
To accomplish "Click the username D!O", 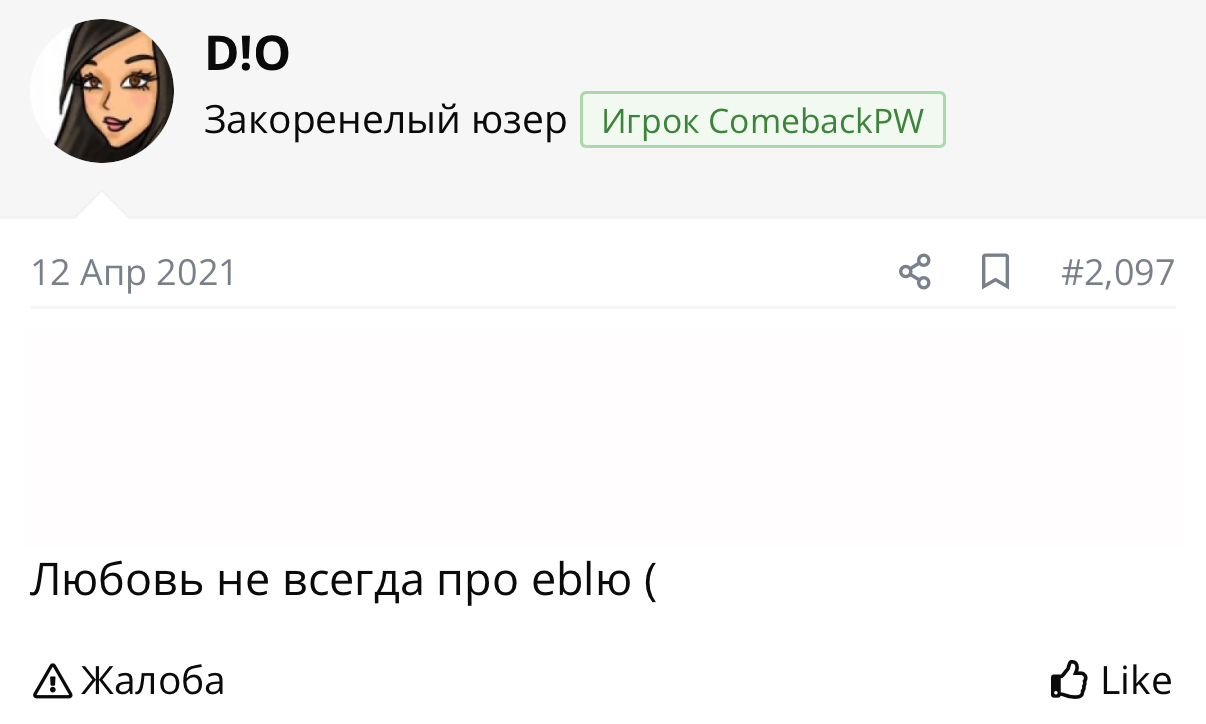I will click(x=247, y=55).
